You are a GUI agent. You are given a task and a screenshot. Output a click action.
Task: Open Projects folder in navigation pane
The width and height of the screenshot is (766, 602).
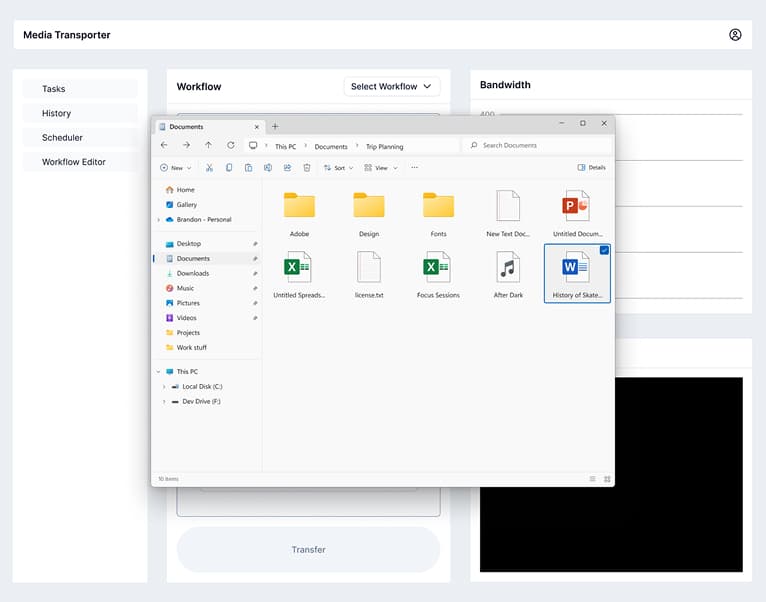point(188,333)
